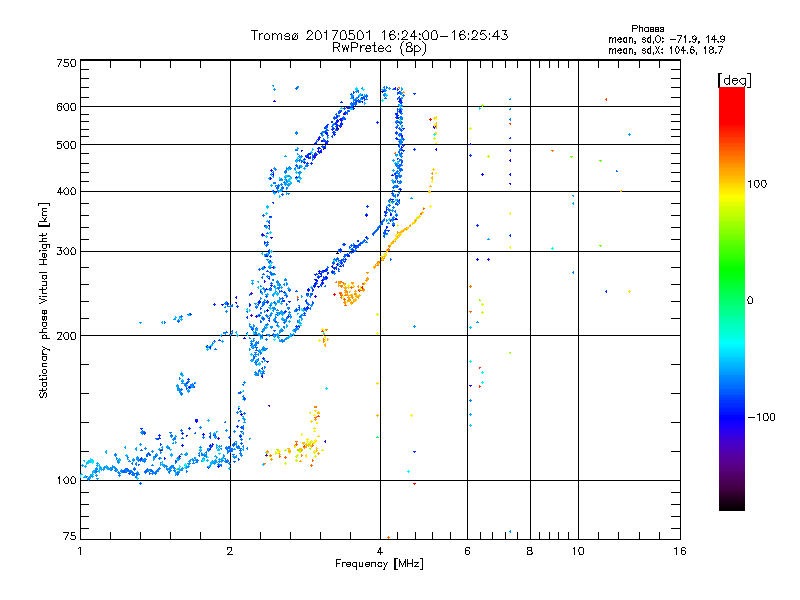Viewport: 800px width, 600px height.
Task: Click the colorbar tick label '0'
Action: pos(750,301)
